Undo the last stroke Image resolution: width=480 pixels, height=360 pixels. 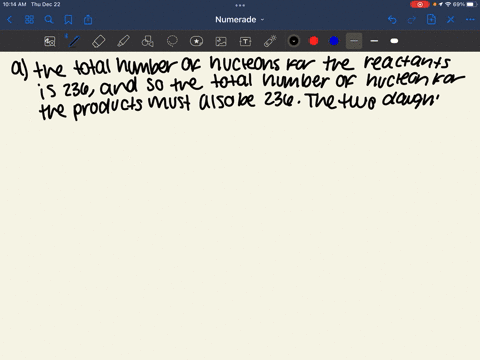click(392, 20)
